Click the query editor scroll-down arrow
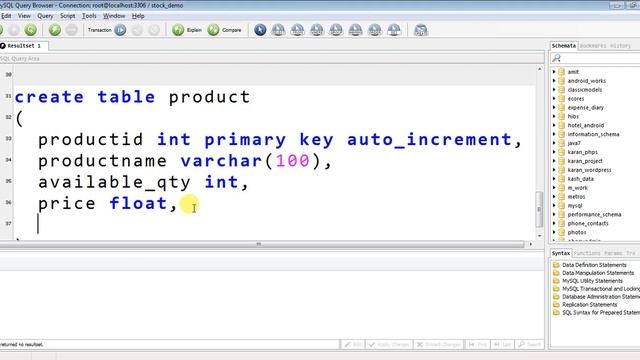 click(x=539, y=236)
